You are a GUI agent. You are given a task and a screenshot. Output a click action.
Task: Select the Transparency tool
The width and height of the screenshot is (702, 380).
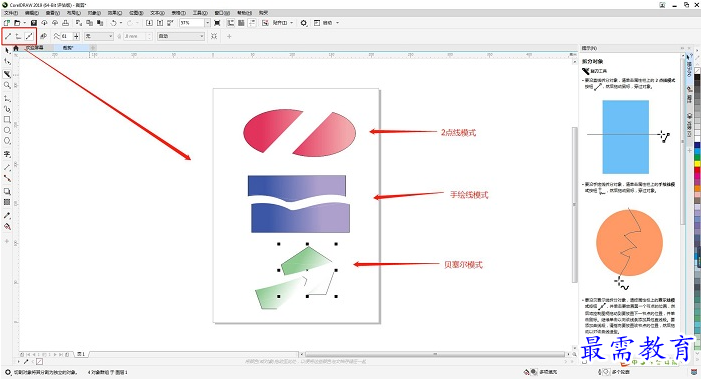click(x=7, y=202)
